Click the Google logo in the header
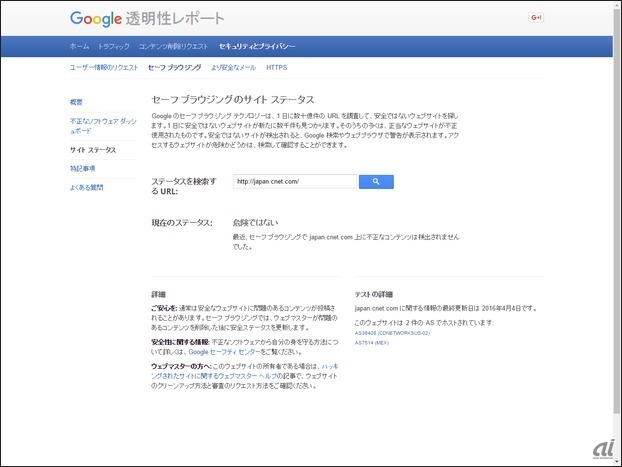 (x=96, y=19)
